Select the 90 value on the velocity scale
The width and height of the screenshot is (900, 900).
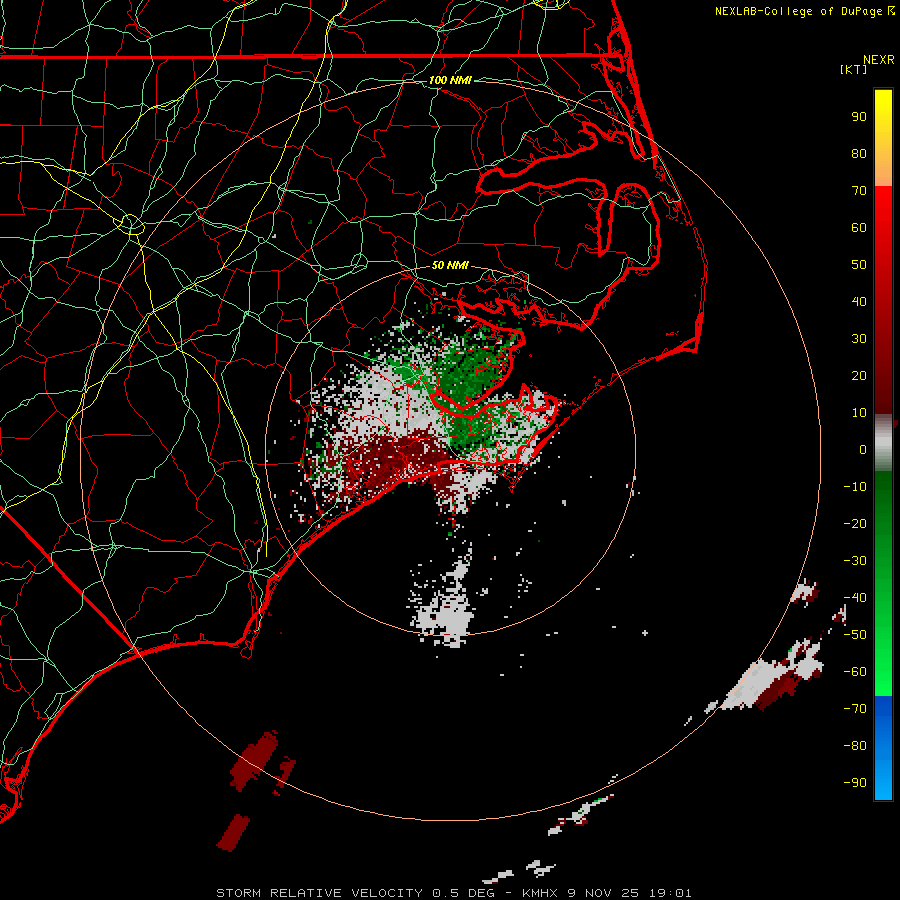click(859, 117)
